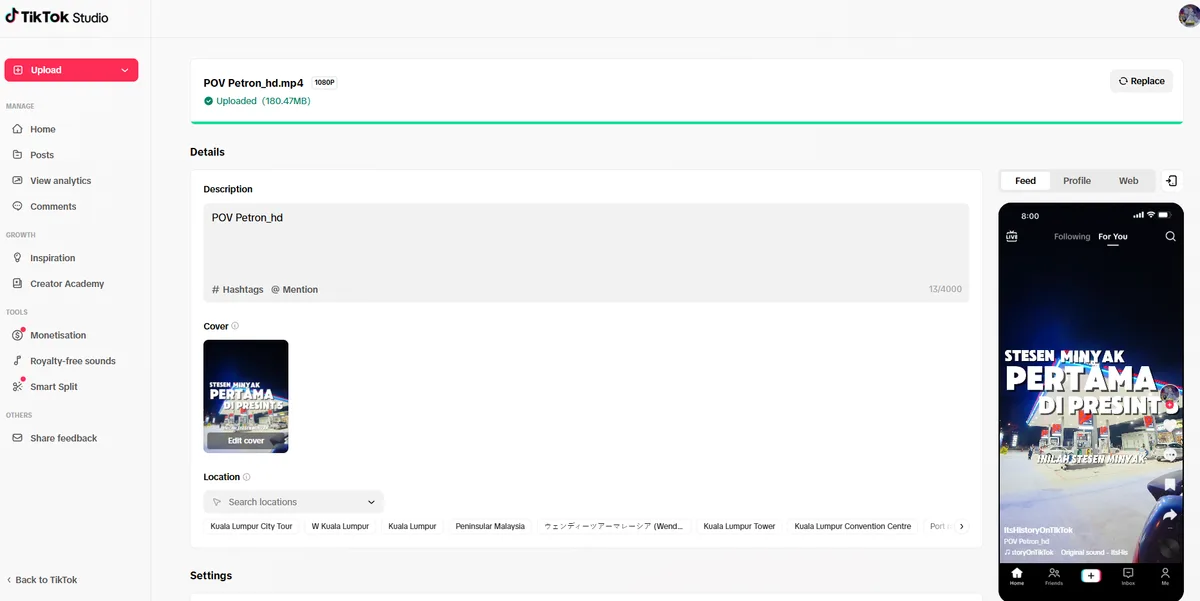Click the preview panel collapse icon

pyautogui.click(x=1172, y=181)
